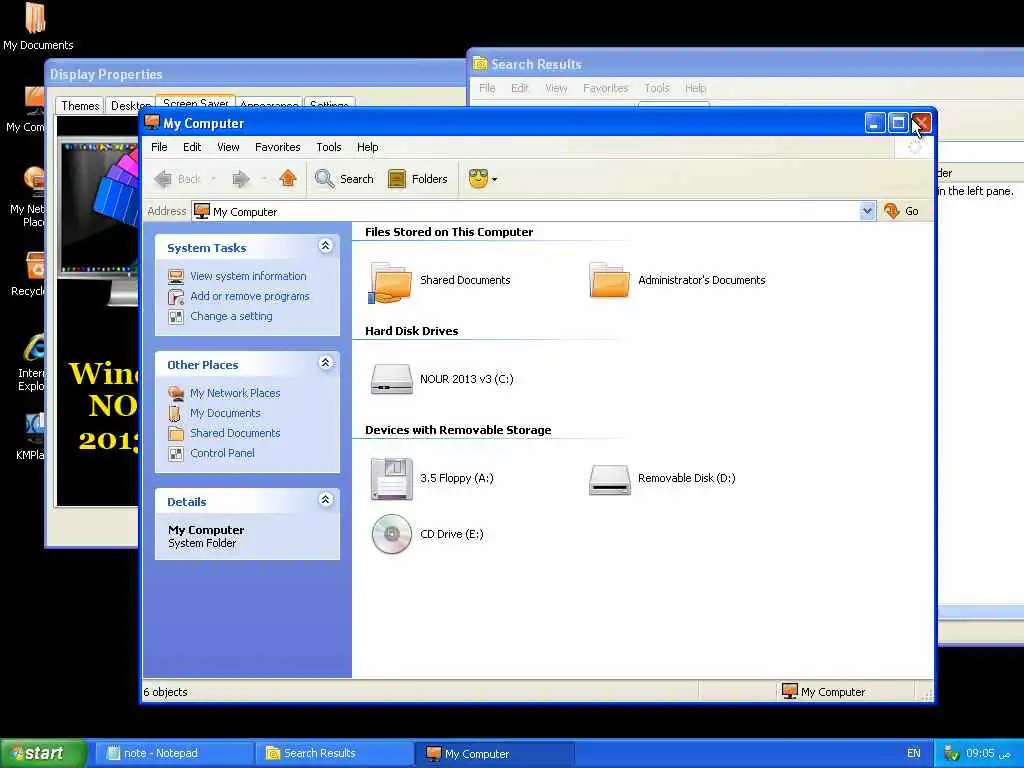The height and width of the screenshot is (768, 1024).
Task: Open the Back history dropdown arrow
Action: point(213,179)
